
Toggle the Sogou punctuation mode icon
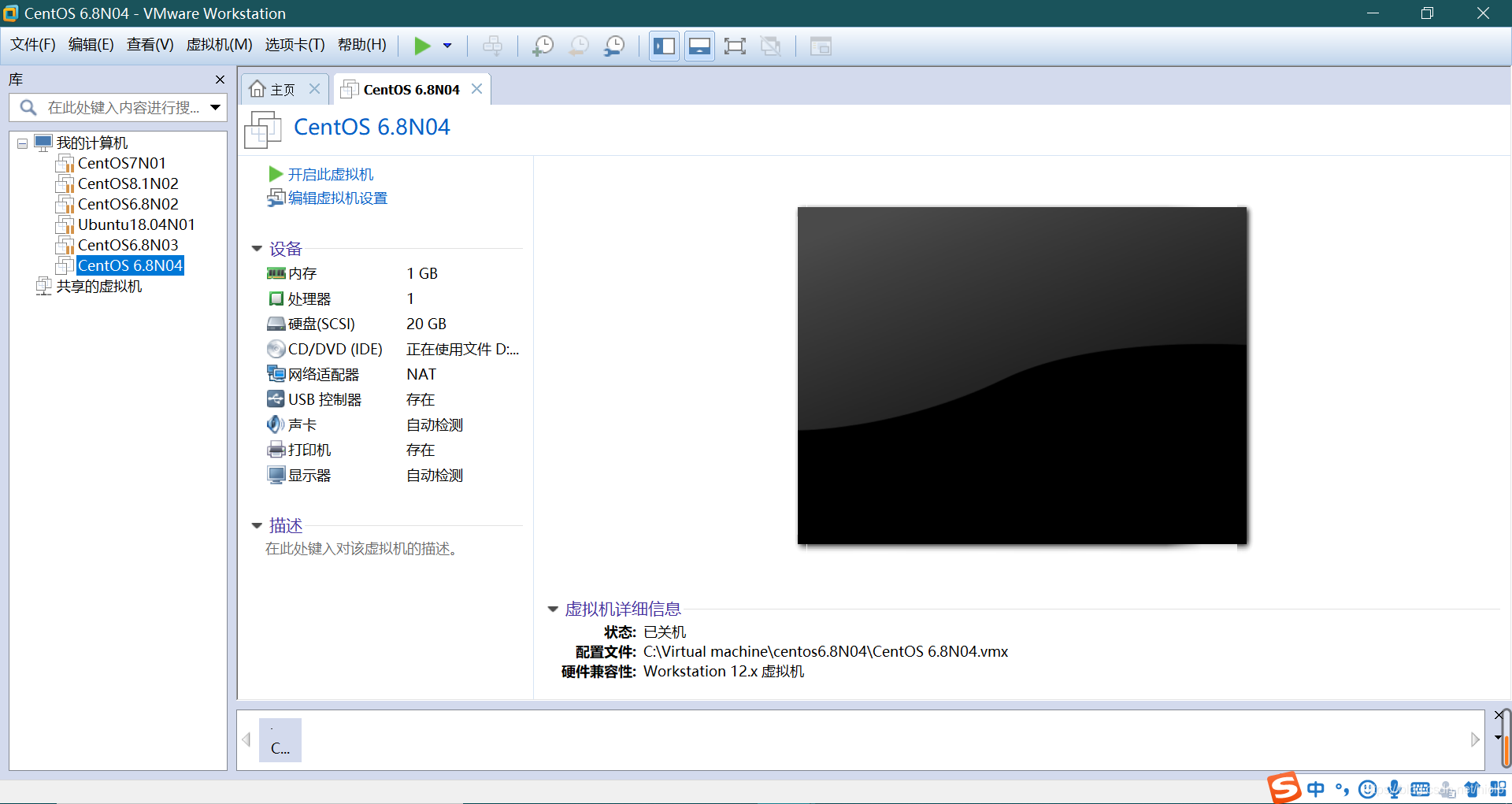(1342, 789)
